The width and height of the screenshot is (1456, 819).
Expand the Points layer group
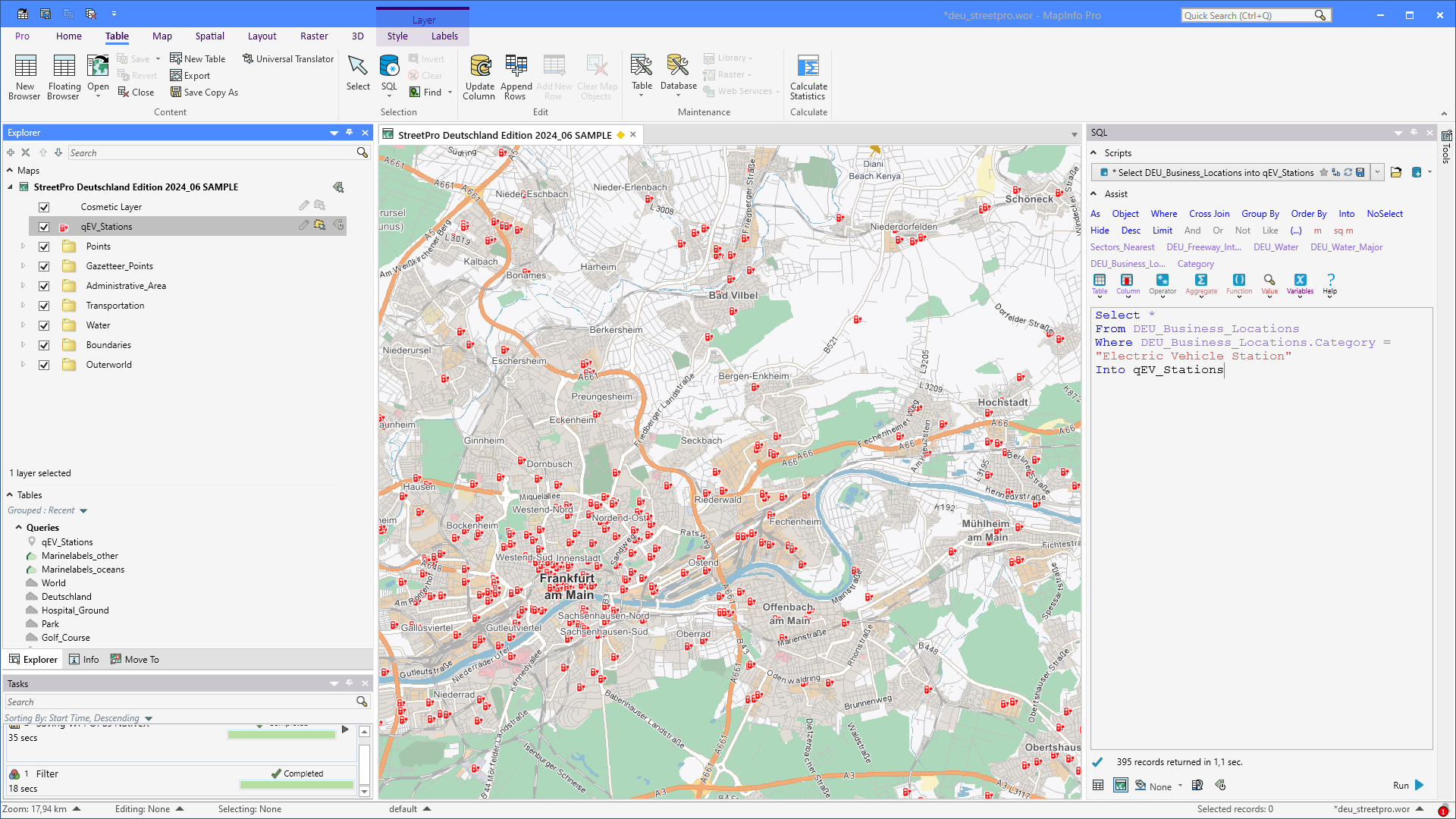[22, 246]
